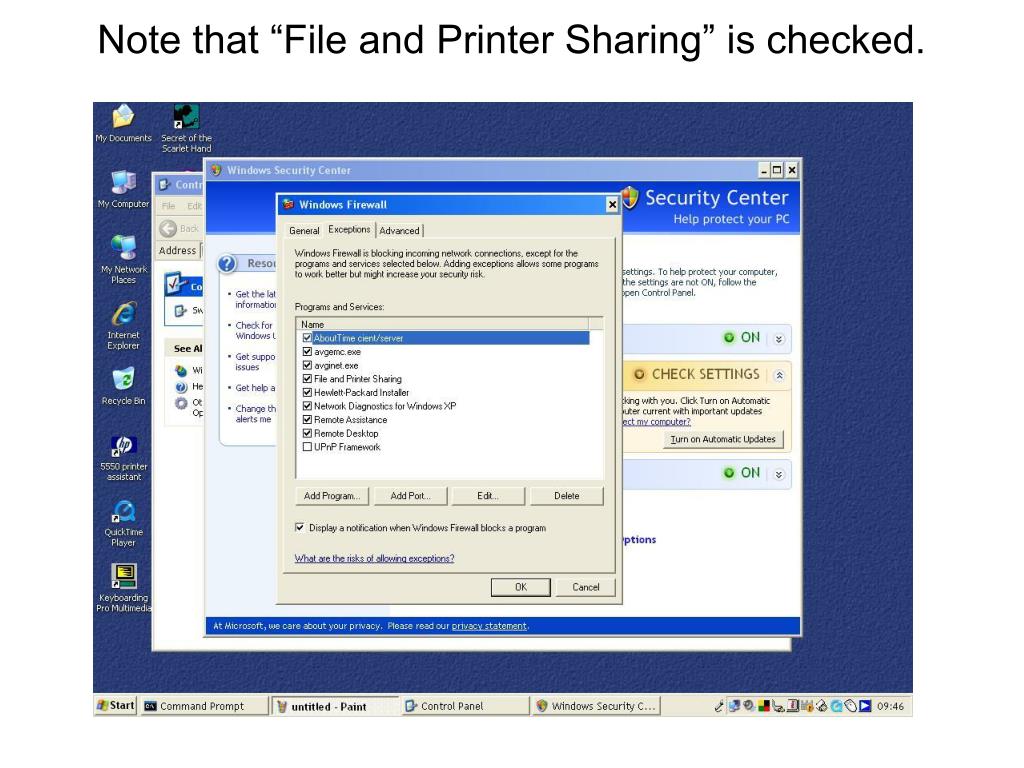Uncheck AboutTime client/server exception
Screen dimensions: 1024x768
click(307, 338)
